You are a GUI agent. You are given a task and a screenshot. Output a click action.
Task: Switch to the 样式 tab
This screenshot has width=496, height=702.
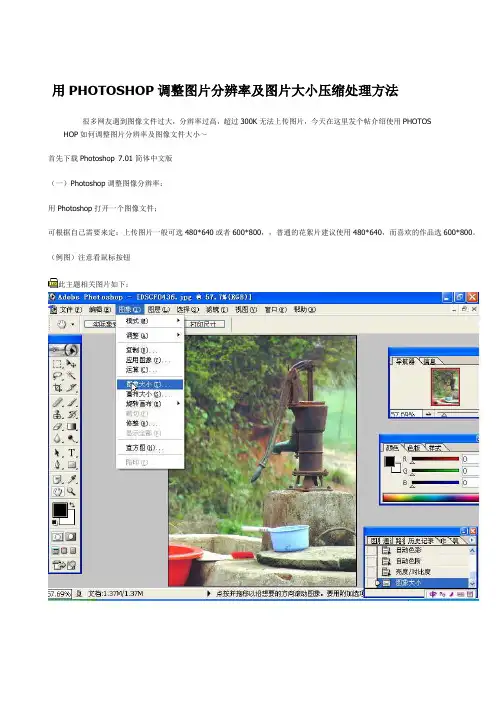435,447
